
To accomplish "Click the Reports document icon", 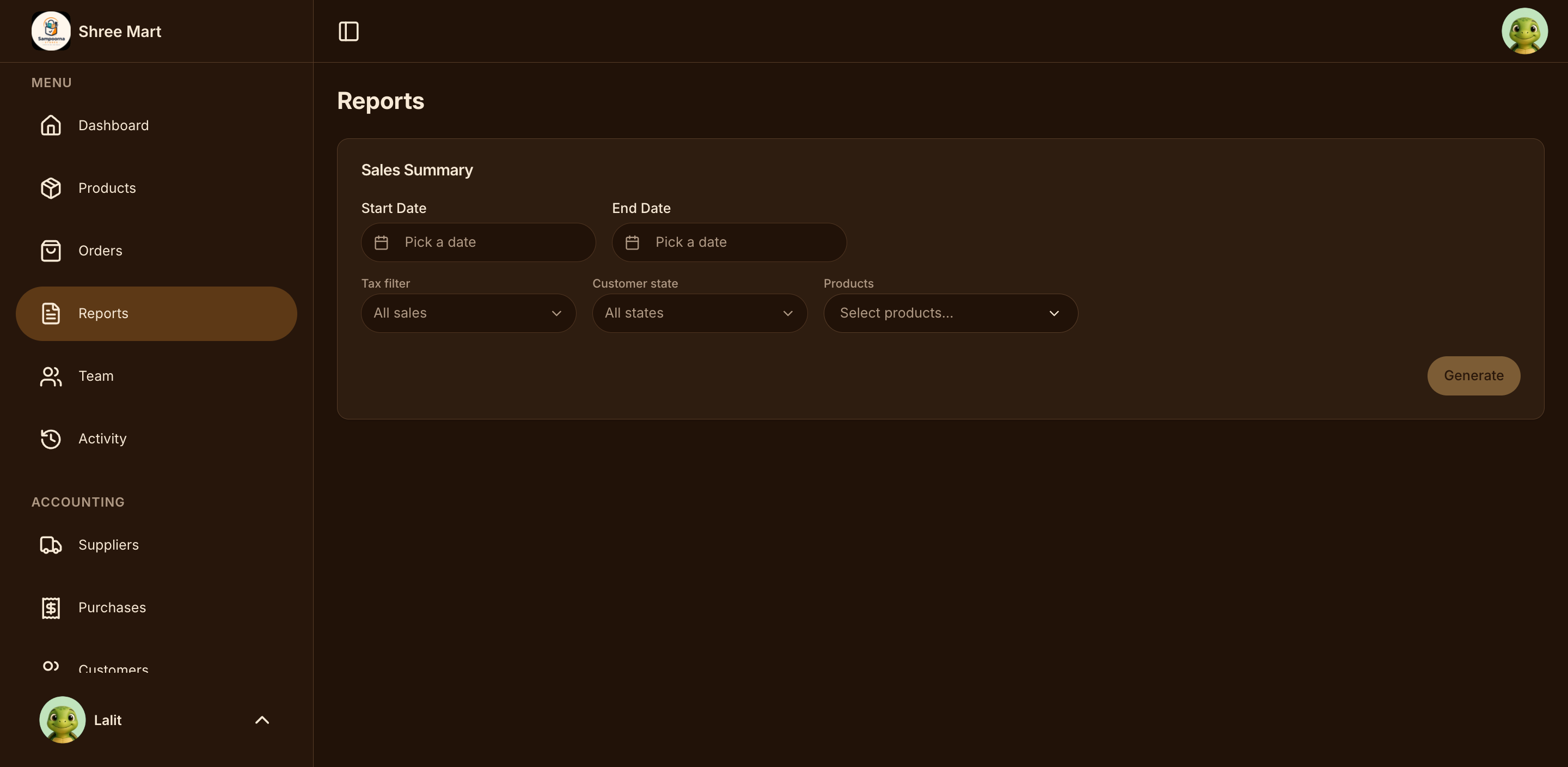I will tap(51, 313).
